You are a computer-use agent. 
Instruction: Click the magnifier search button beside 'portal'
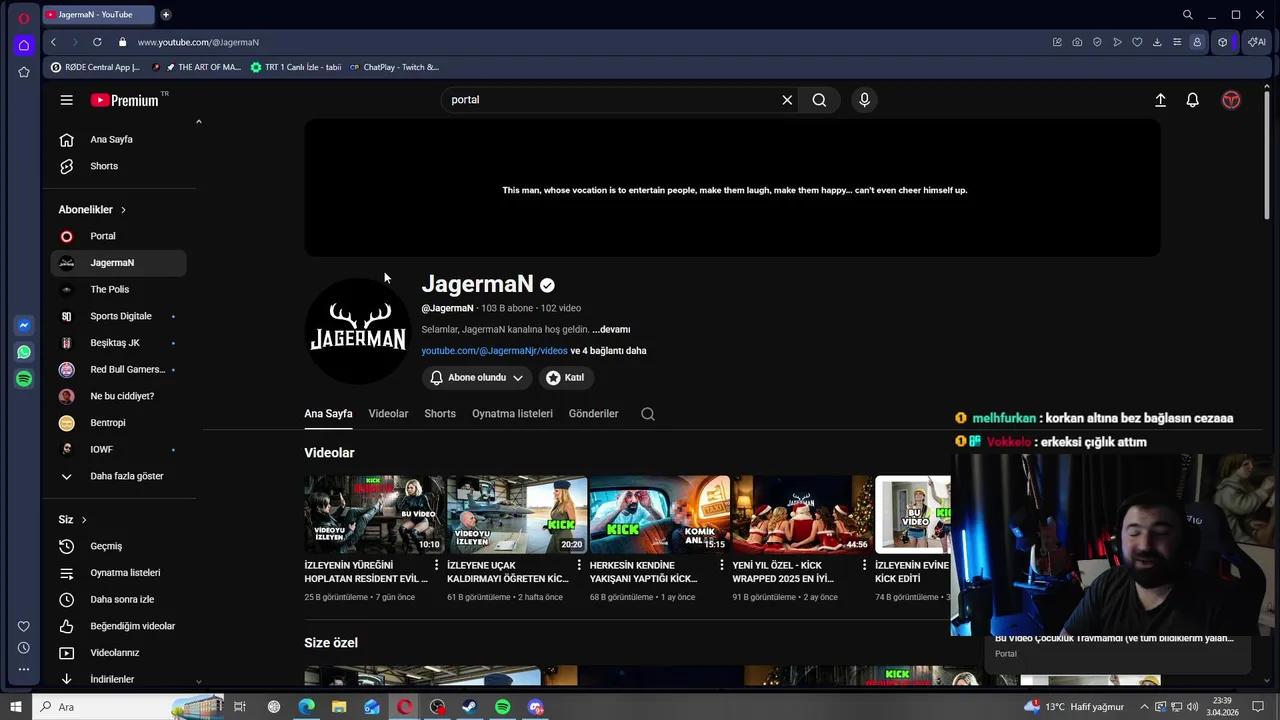tap(819, 100)
